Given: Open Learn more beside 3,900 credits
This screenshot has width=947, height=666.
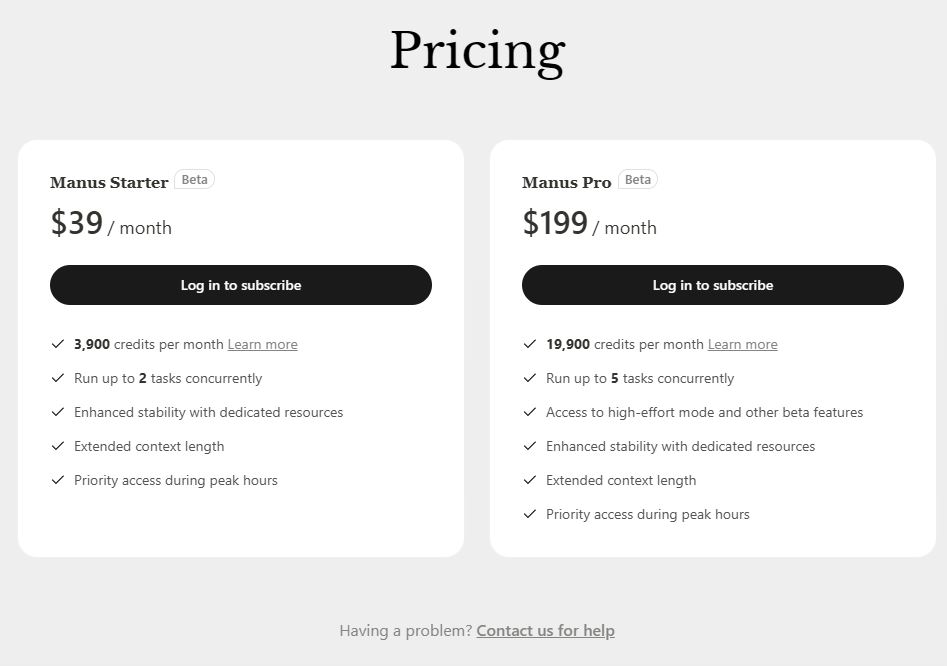Looking at the screenshot, I should (x=262, y=345).
